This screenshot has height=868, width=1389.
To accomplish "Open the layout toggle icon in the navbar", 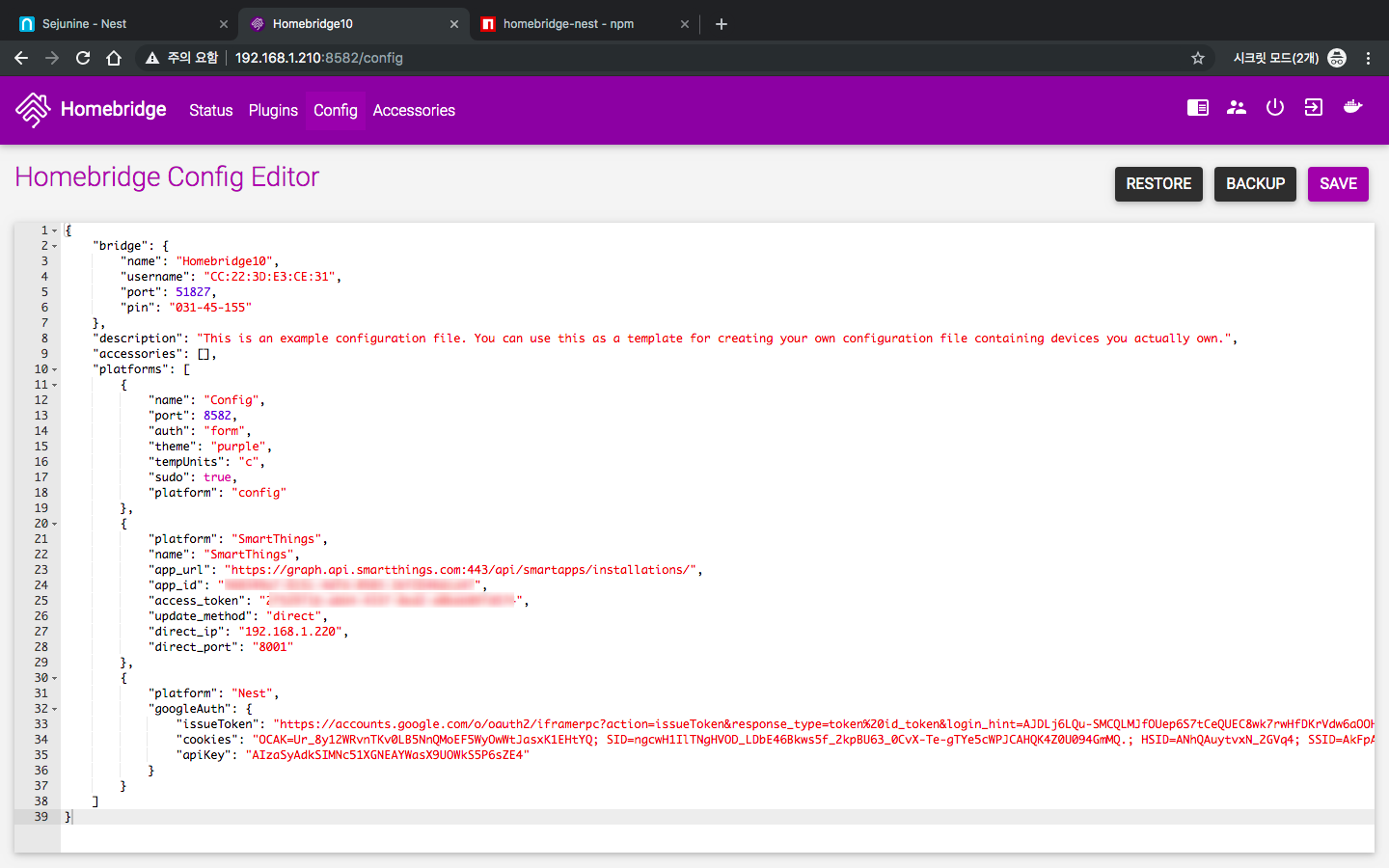I will pos(1198,108).
